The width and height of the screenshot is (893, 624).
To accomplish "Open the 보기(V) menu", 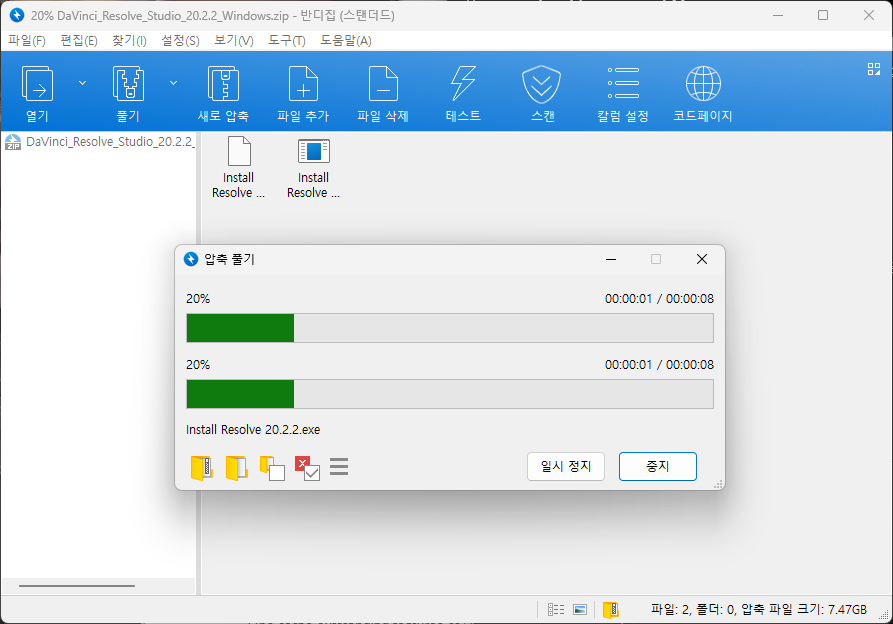I will pyautogui.click(x=234, y=40).
